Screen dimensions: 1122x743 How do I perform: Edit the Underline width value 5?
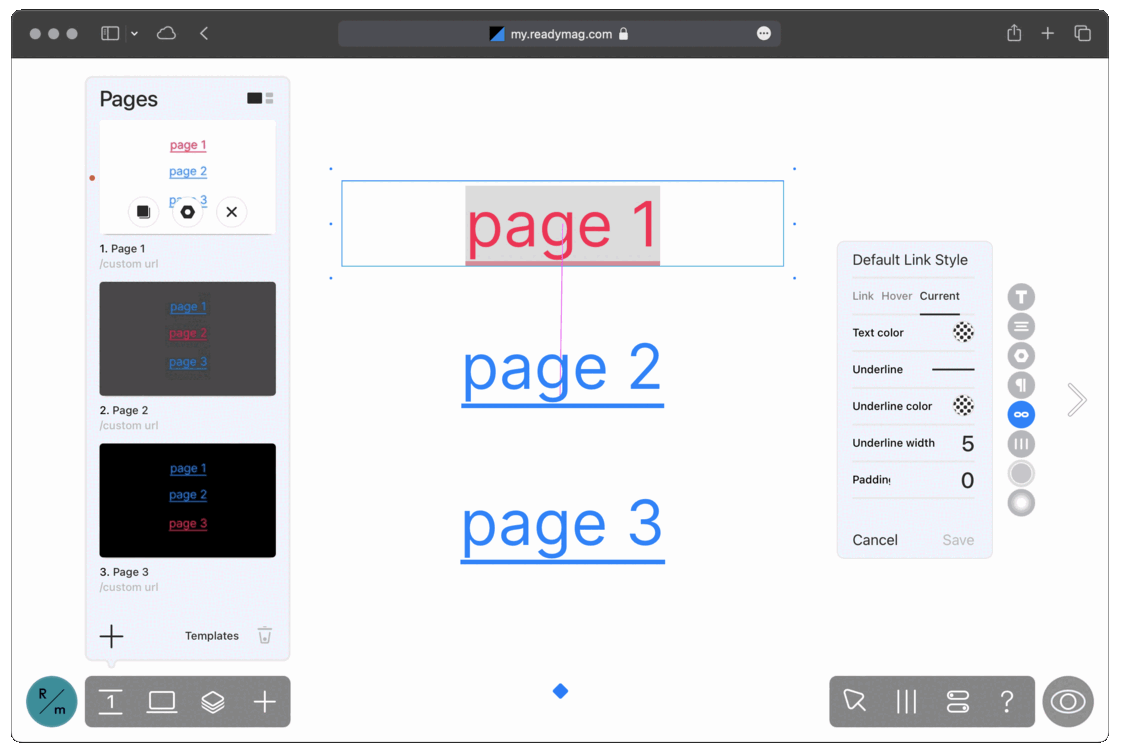coord(967,444)
